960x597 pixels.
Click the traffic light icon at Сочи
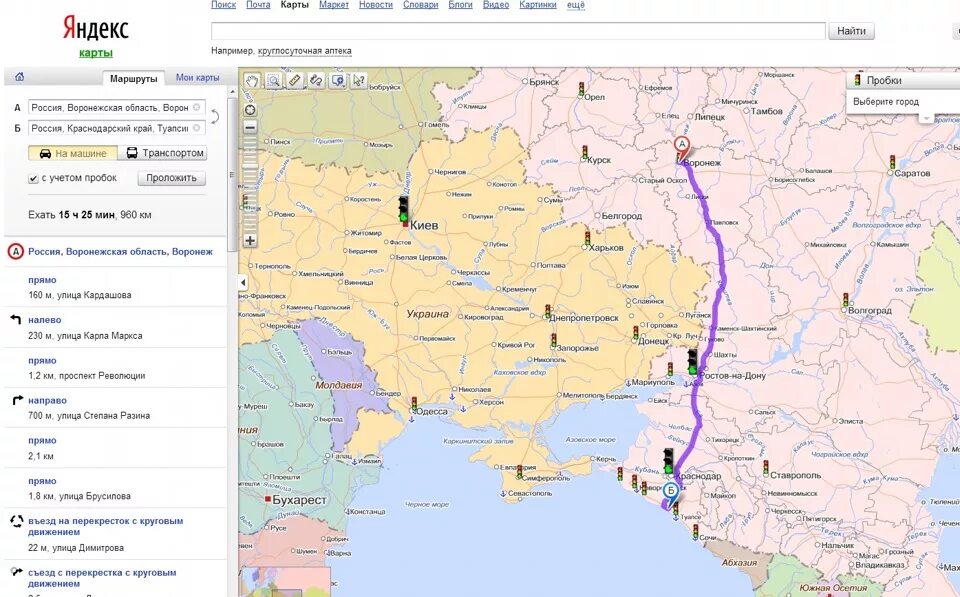tap(696, 531)
